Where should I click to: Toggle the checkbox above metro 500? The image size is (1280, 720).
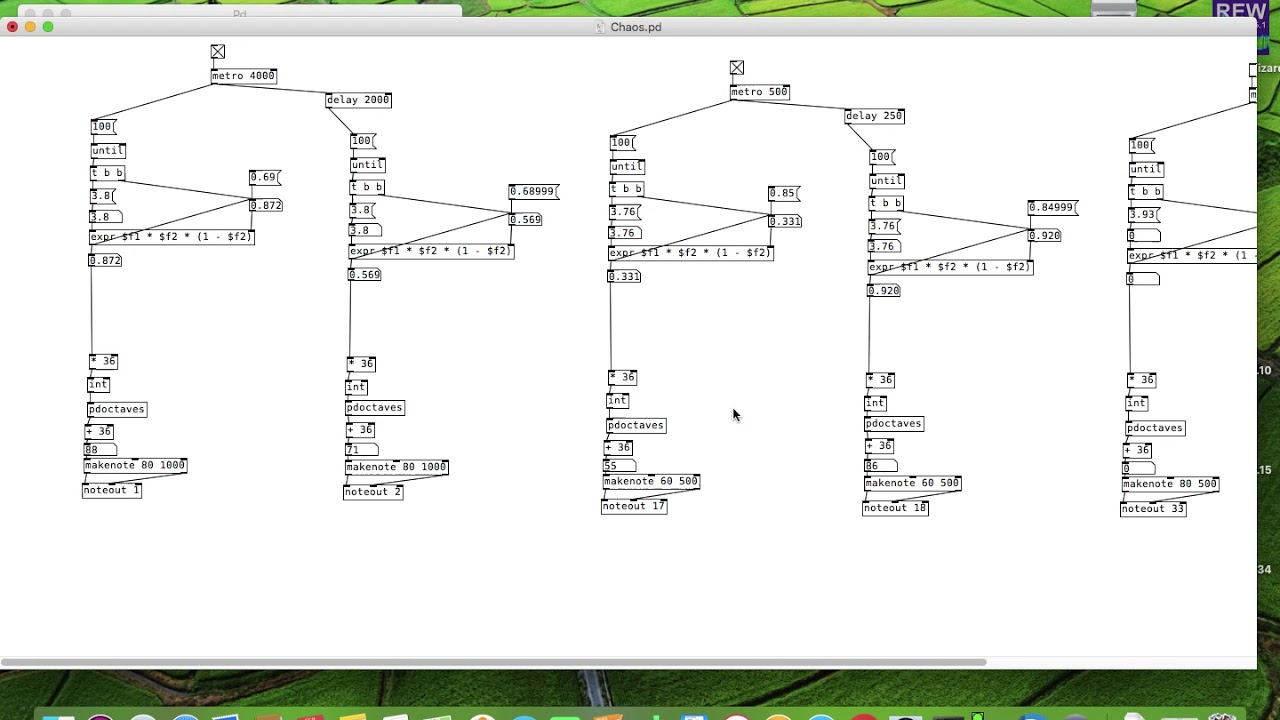tap(737, 68)
